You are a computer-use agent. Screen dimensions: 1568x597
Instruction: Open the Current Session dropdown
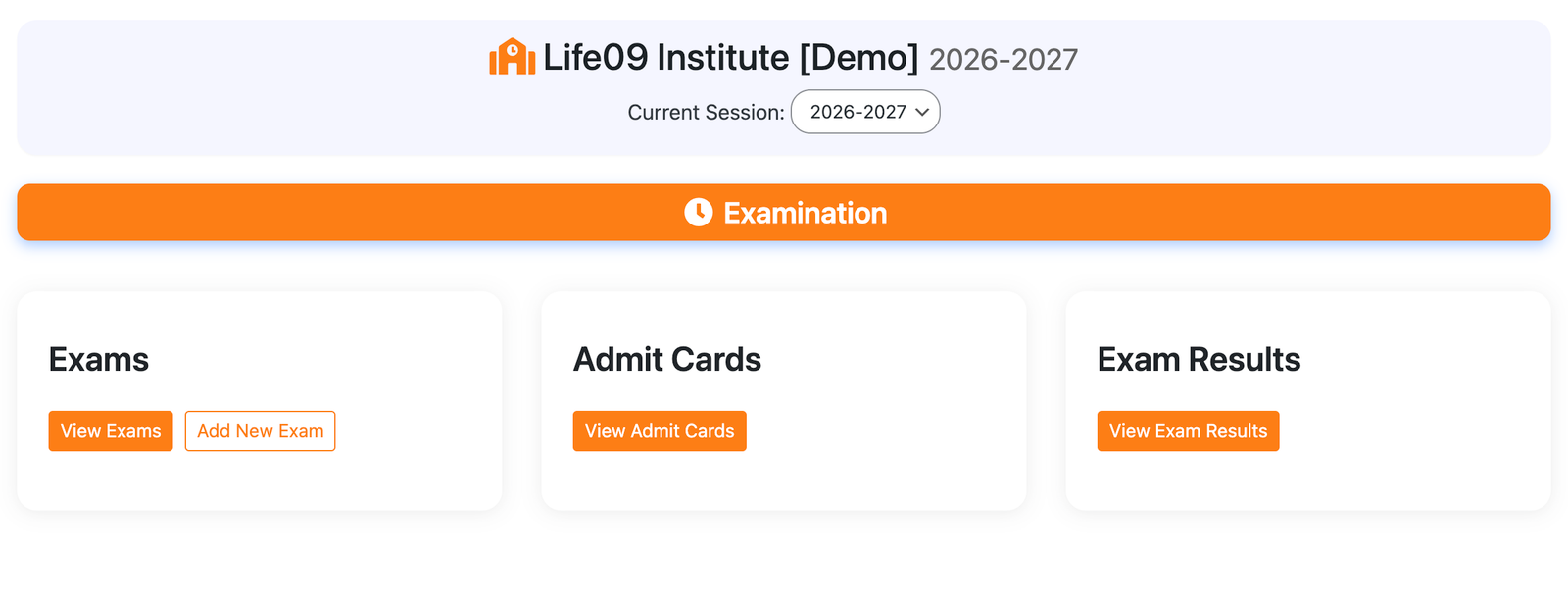point(865,112)
